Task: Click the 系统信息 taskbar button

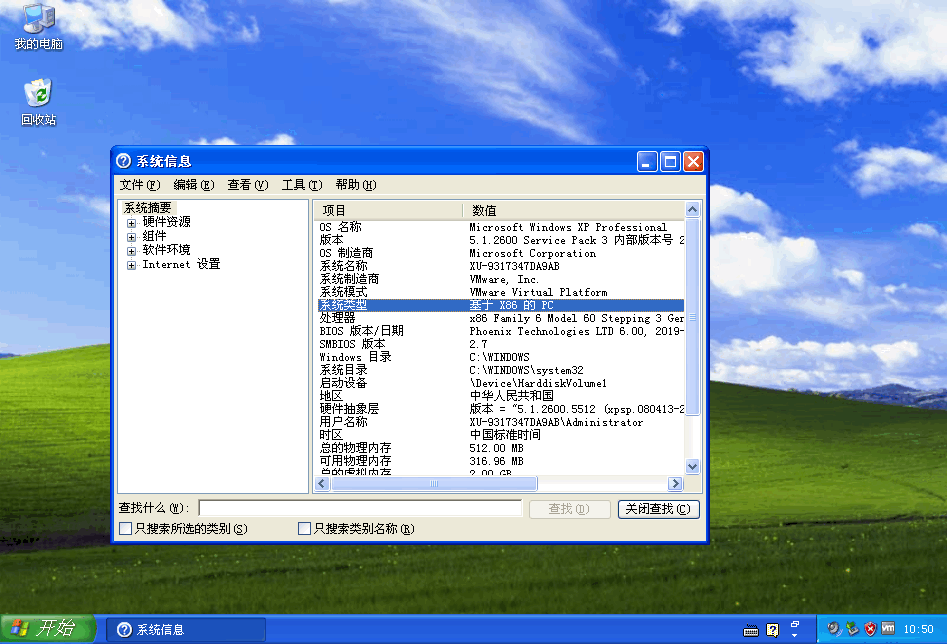Action: (x=186, y=630)
